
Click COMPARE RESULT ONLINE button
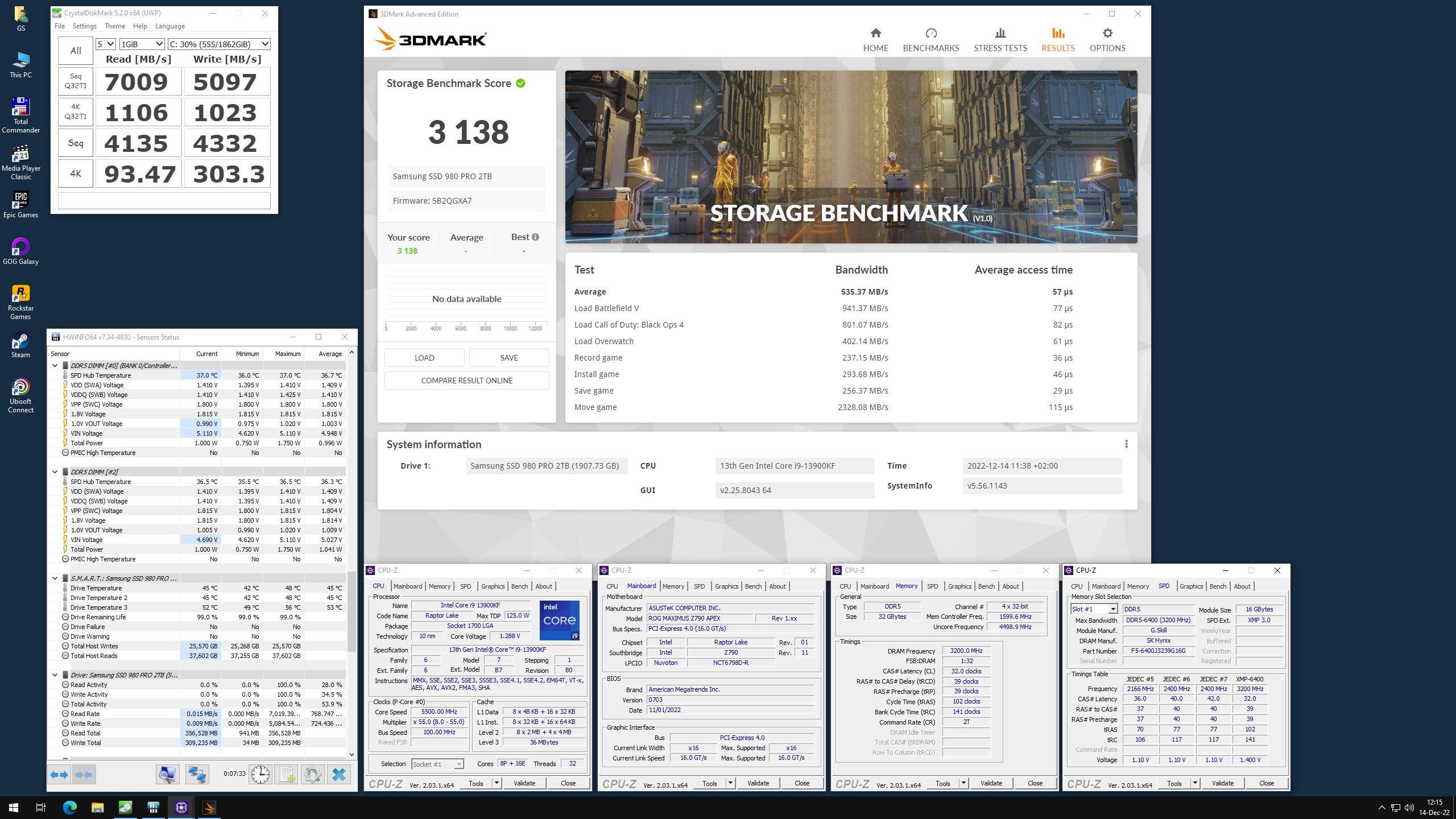tap(467, 380)
